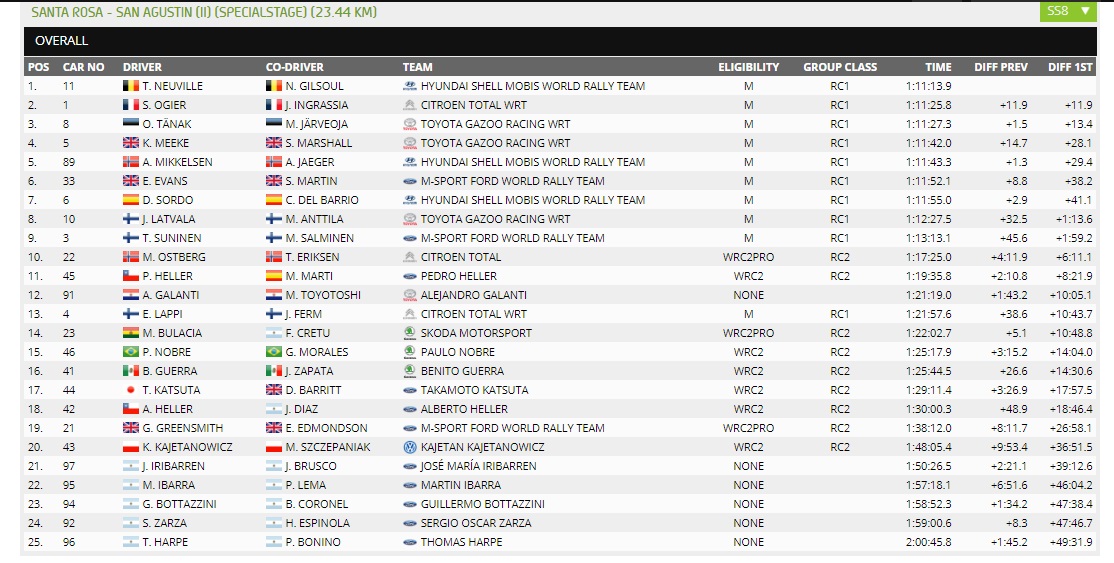This screenshot has height=563, width=1114.
Task: Click the Toyota logo in Tänak's row
Action: (409, 124)
